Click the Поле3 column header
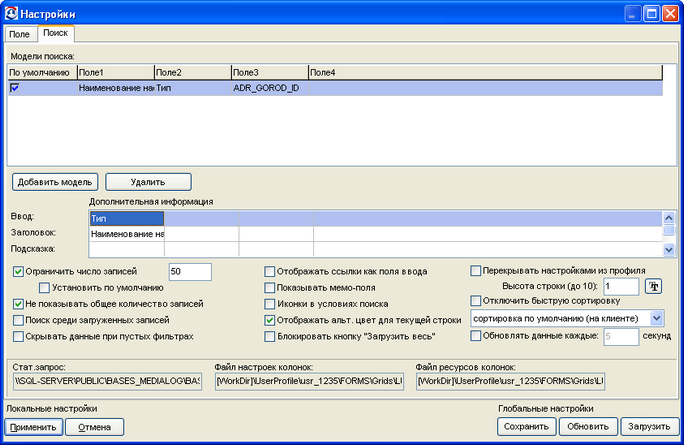 coord(270,72)
